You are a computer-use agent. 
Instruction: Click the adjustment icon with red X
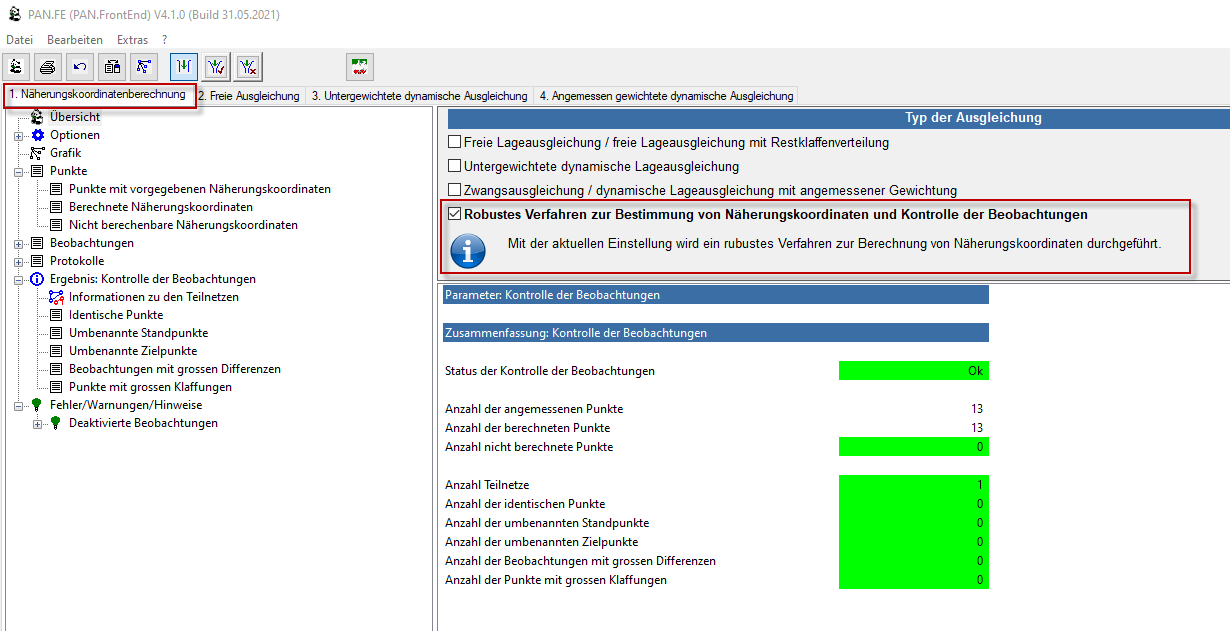point(248,67)
